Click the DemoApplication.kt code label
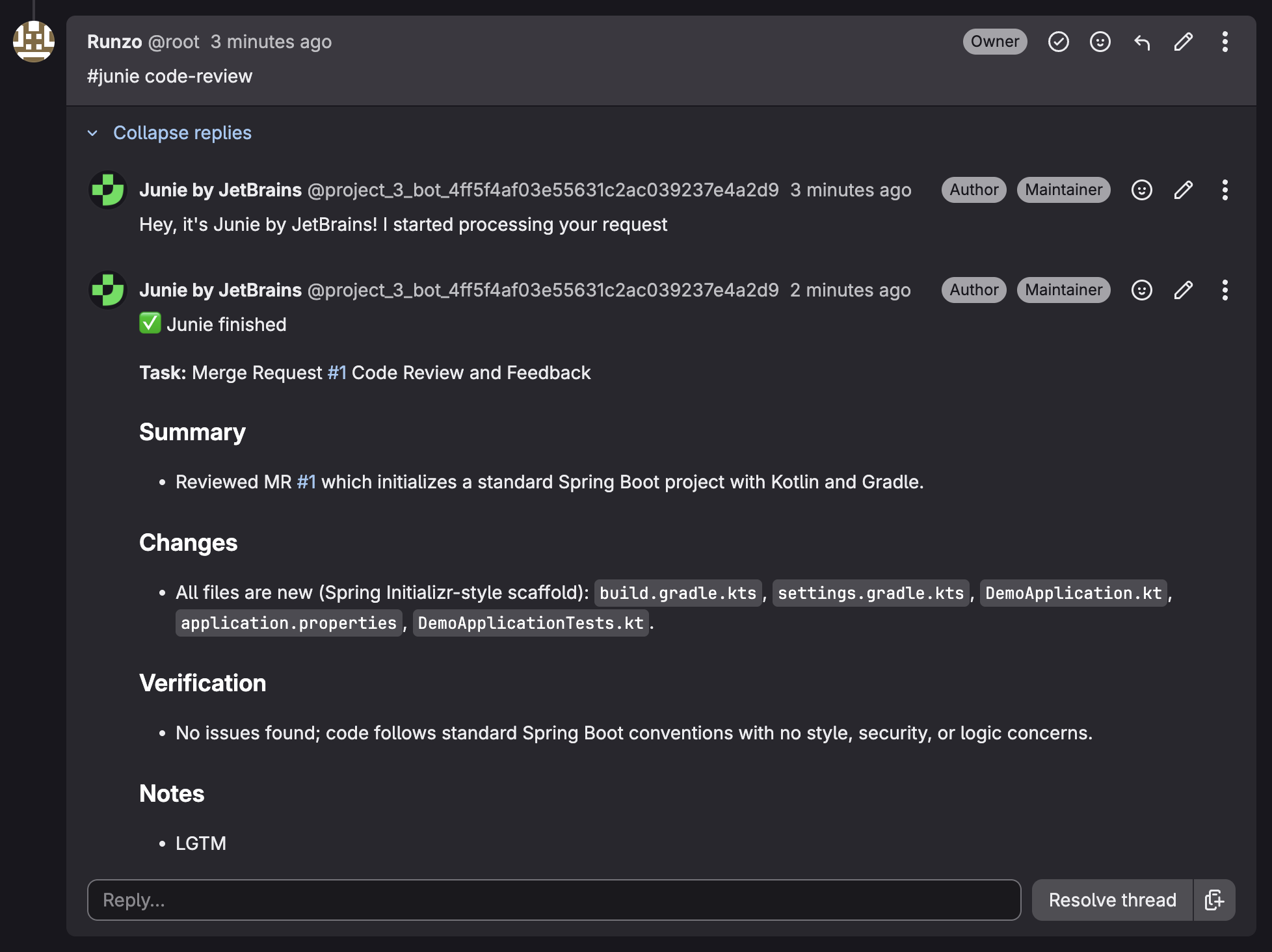The image size is (1272, 952). point(1074,593)
